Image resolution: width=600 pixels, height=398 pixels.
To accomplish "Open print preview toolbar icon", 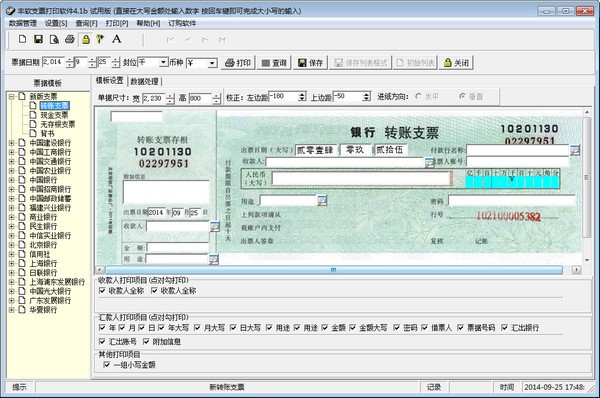I will click(x=54, y=39).
